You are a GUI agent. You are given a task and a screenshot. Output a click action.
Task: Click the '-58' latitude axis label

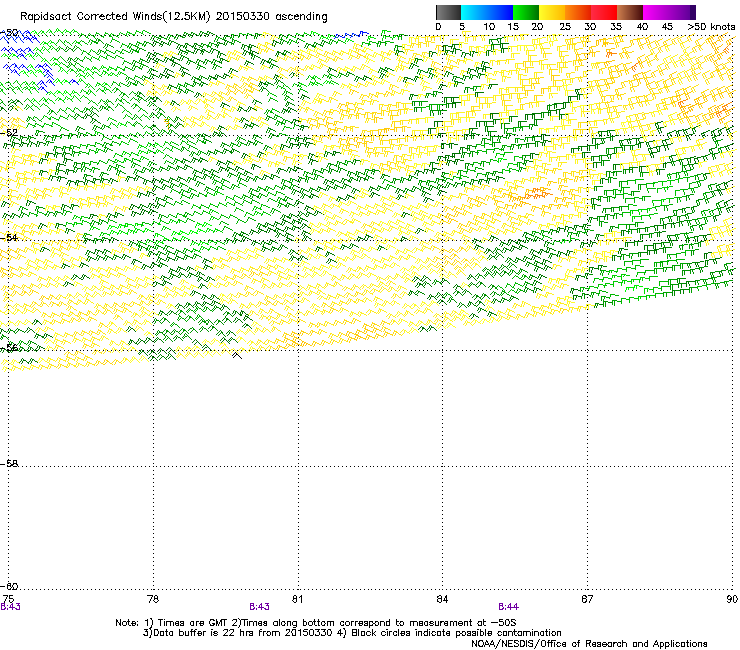(x=9, y=464)
